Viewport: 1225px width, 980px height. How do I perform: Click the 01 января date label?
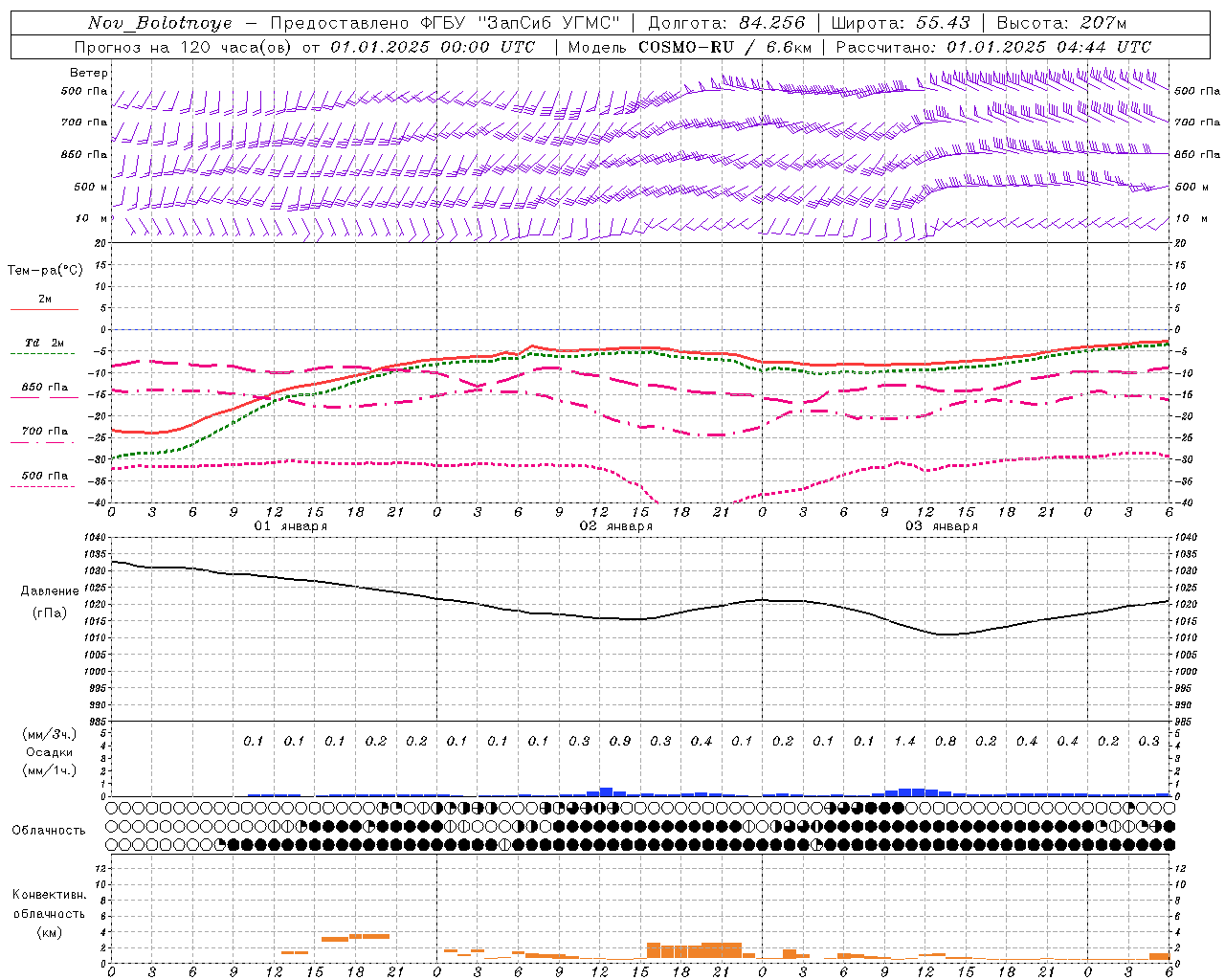[x=290, y=526]
